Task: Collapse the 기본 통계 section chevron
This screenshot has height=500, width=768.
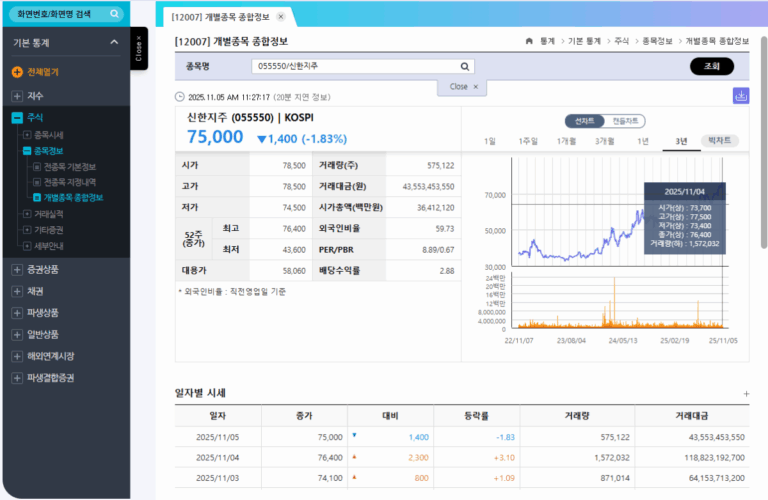Action: (x=114, y=42)
